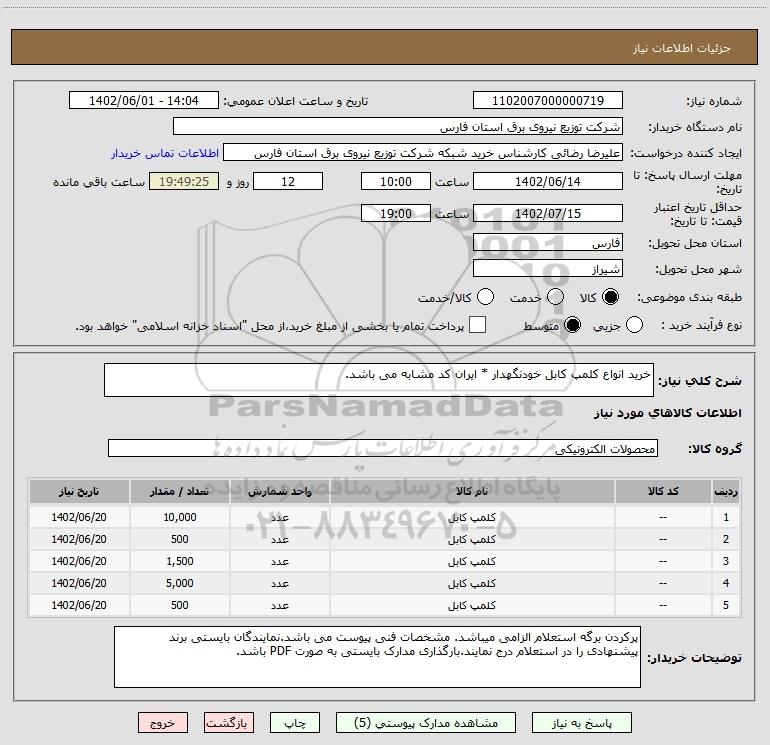770x745 pixels.
Task: Click کلمپ کابل name in row 2
Action: [471, 539]
